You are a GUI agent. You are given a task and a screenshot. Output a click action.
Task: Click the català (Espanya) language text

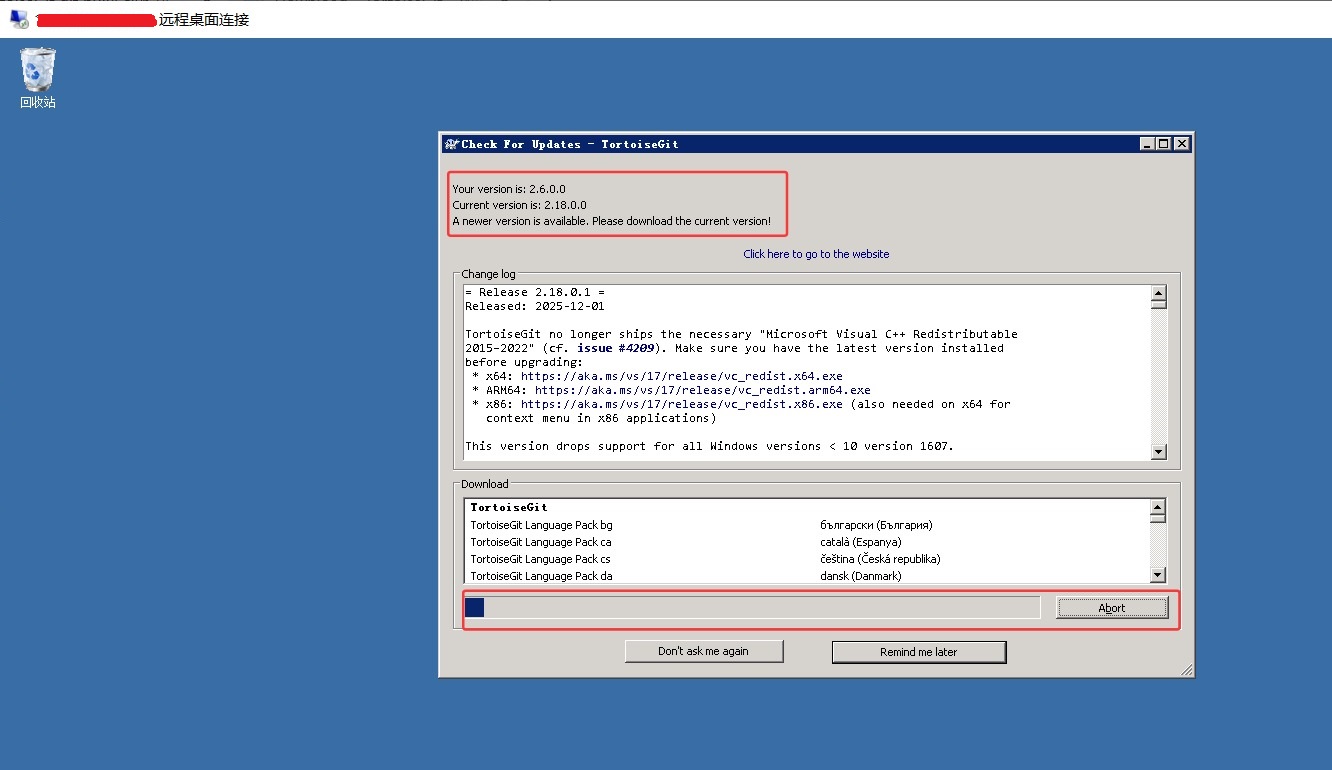[x=860, y=542]
